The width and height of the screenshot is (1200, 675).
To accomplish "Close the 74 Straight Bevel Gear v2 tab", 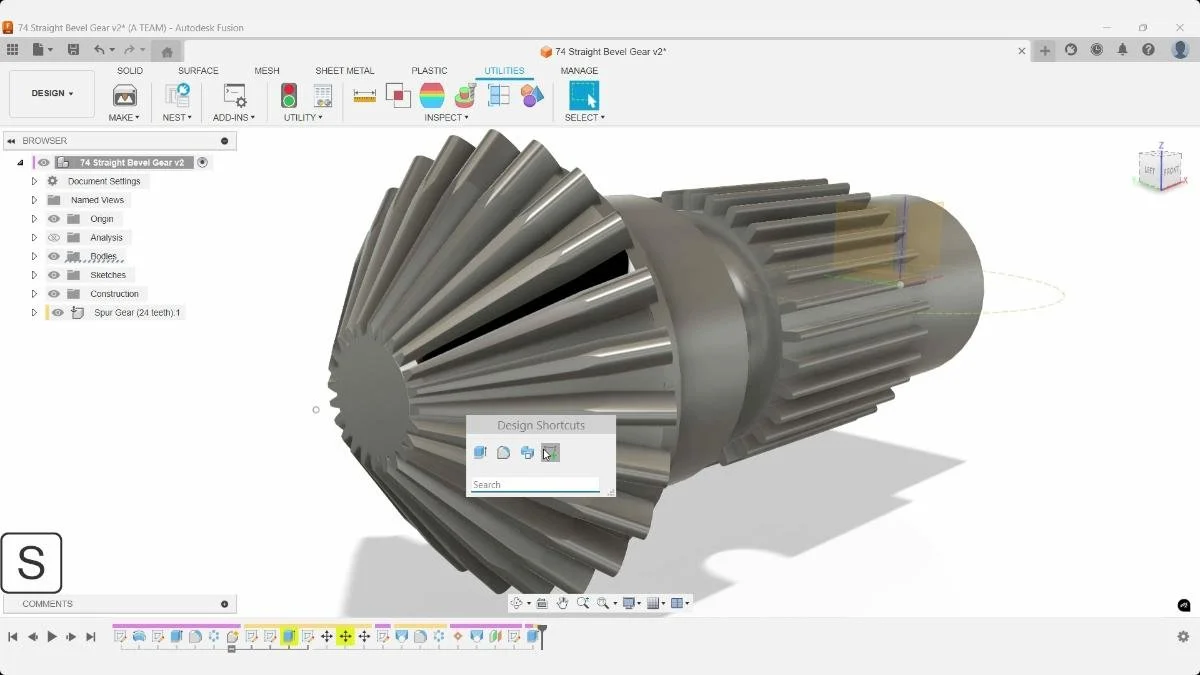I will coord(1022,51).
